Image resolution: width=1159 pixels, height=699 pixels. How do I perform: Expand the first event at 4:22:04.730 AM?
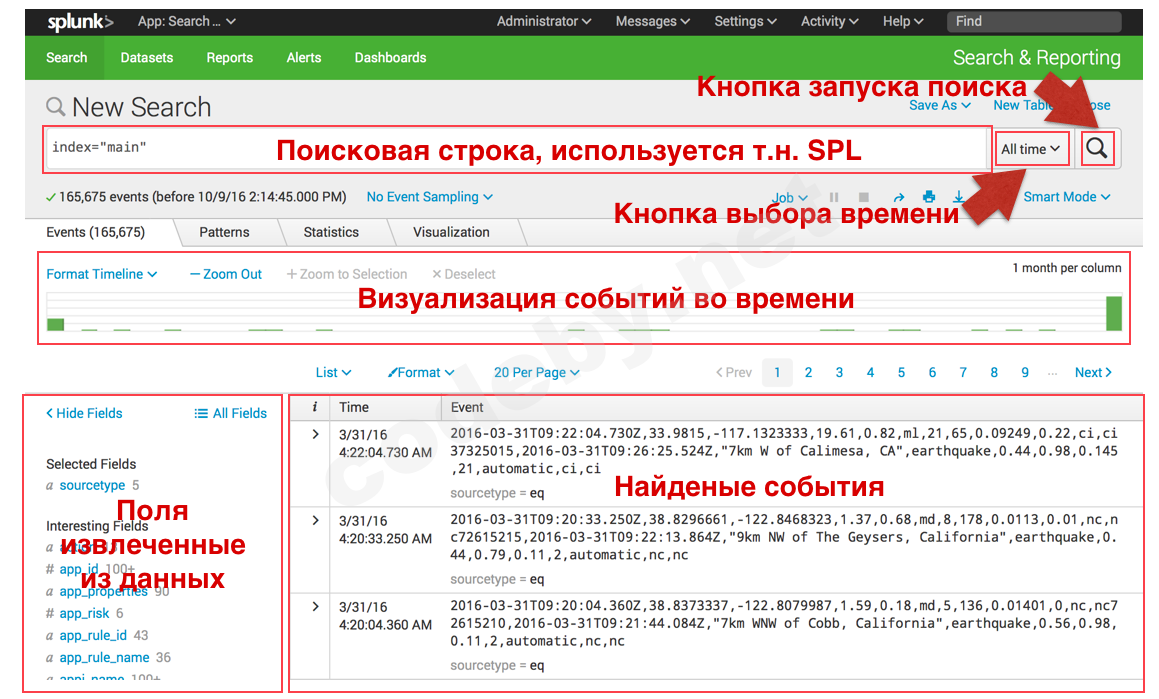(315, 434)
